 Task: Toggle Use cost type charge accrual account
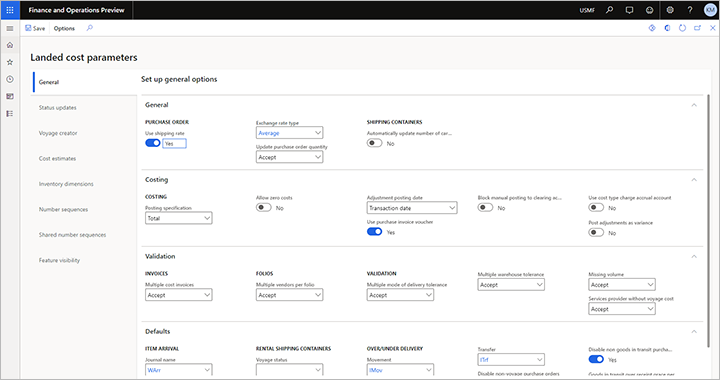tap(596, 207)
